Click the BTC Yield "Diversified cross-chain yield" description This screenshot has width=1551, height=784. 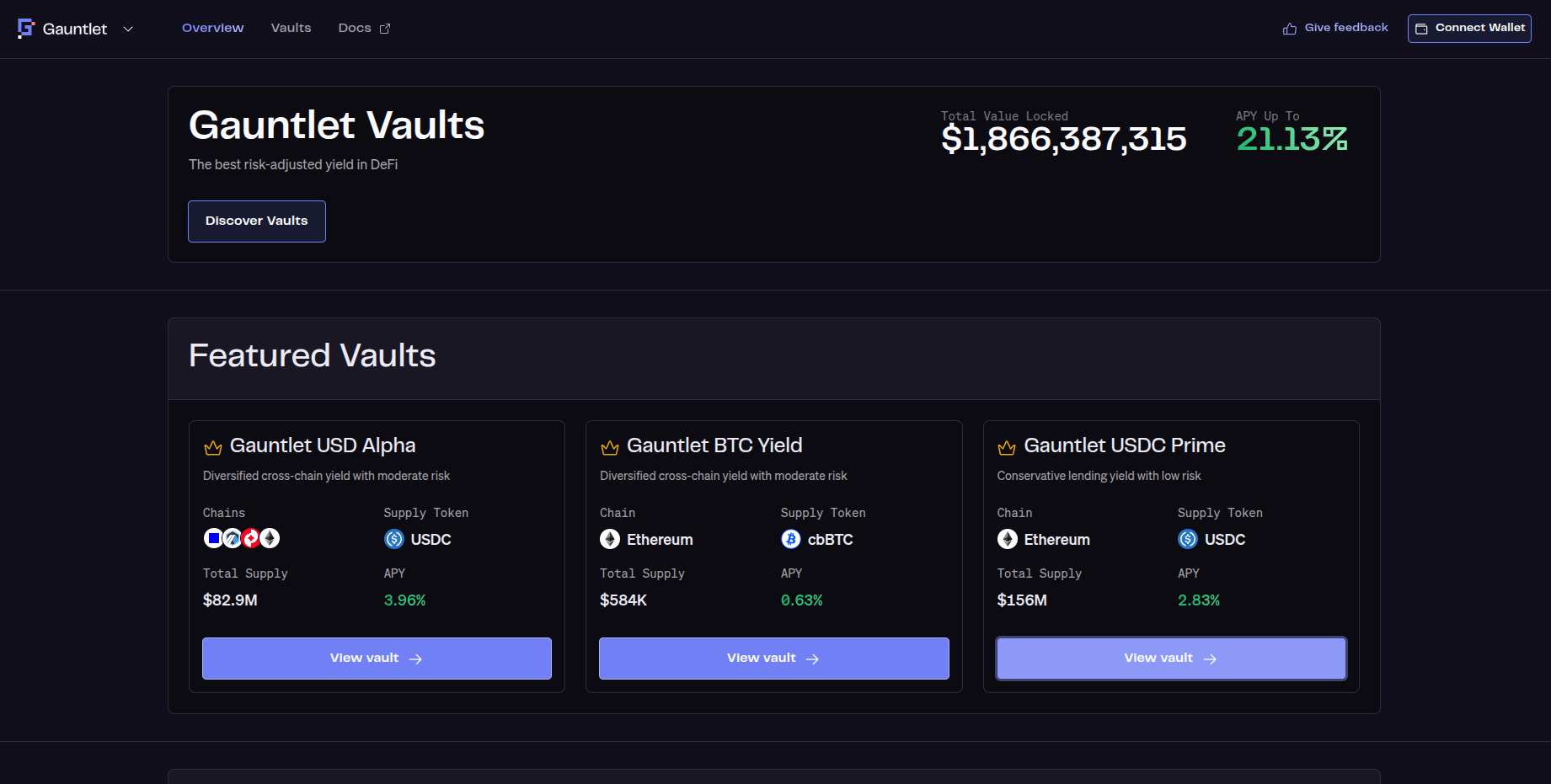(724, 476)
